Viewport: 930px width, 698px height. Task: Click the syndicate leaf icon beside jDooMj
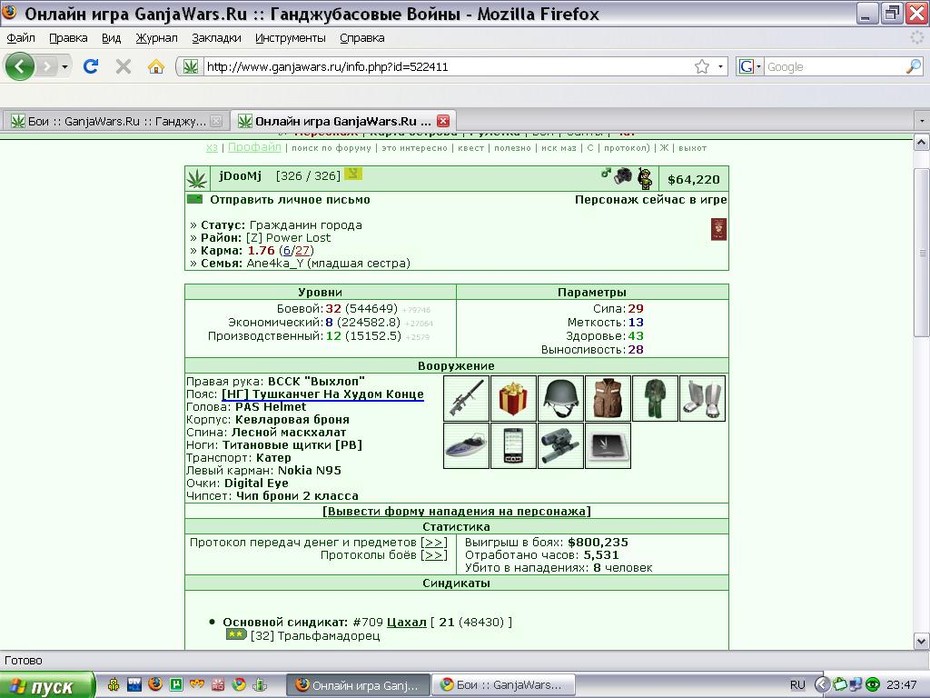tap(198, 178)
